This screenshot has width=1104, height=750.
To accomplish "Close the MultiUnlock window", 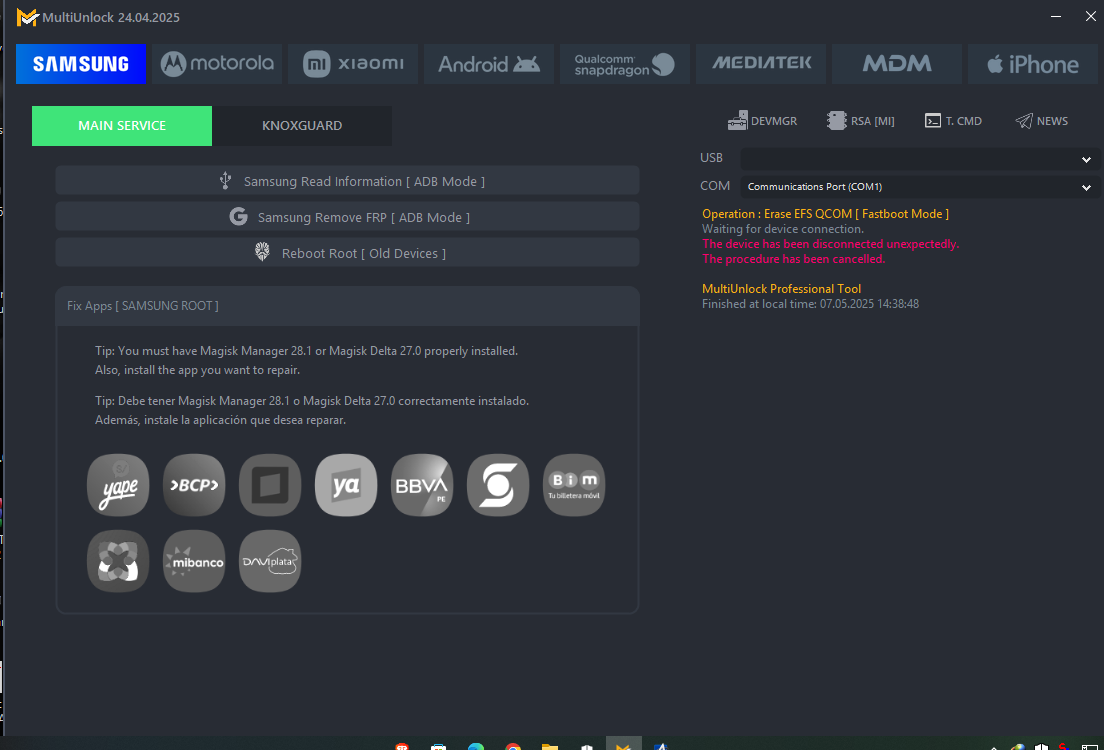I will click(1090, 16).
